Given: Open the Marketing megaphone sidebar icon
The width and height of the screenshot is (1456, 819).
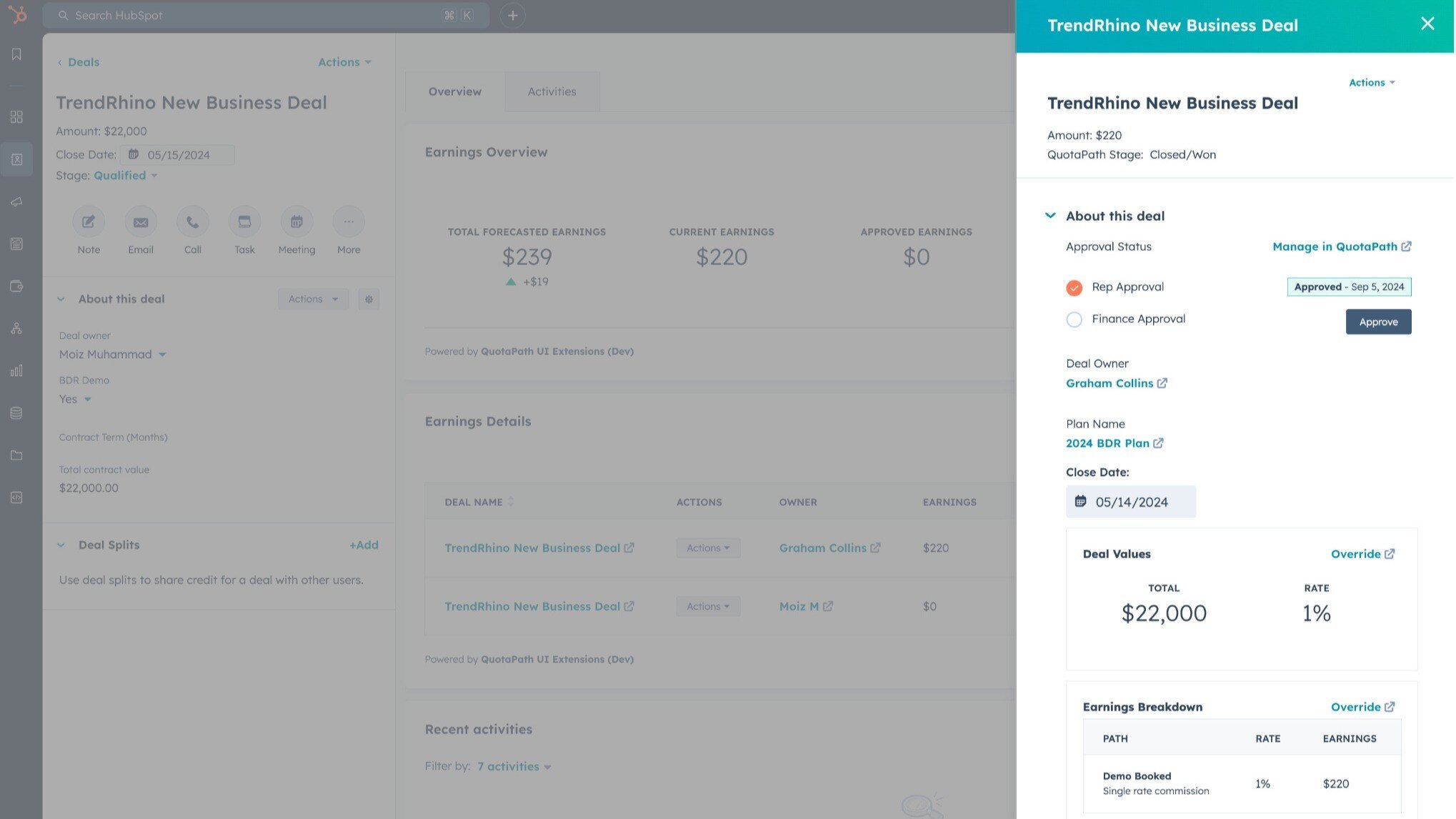Looking at the screenshot, I should pos(16,201).
